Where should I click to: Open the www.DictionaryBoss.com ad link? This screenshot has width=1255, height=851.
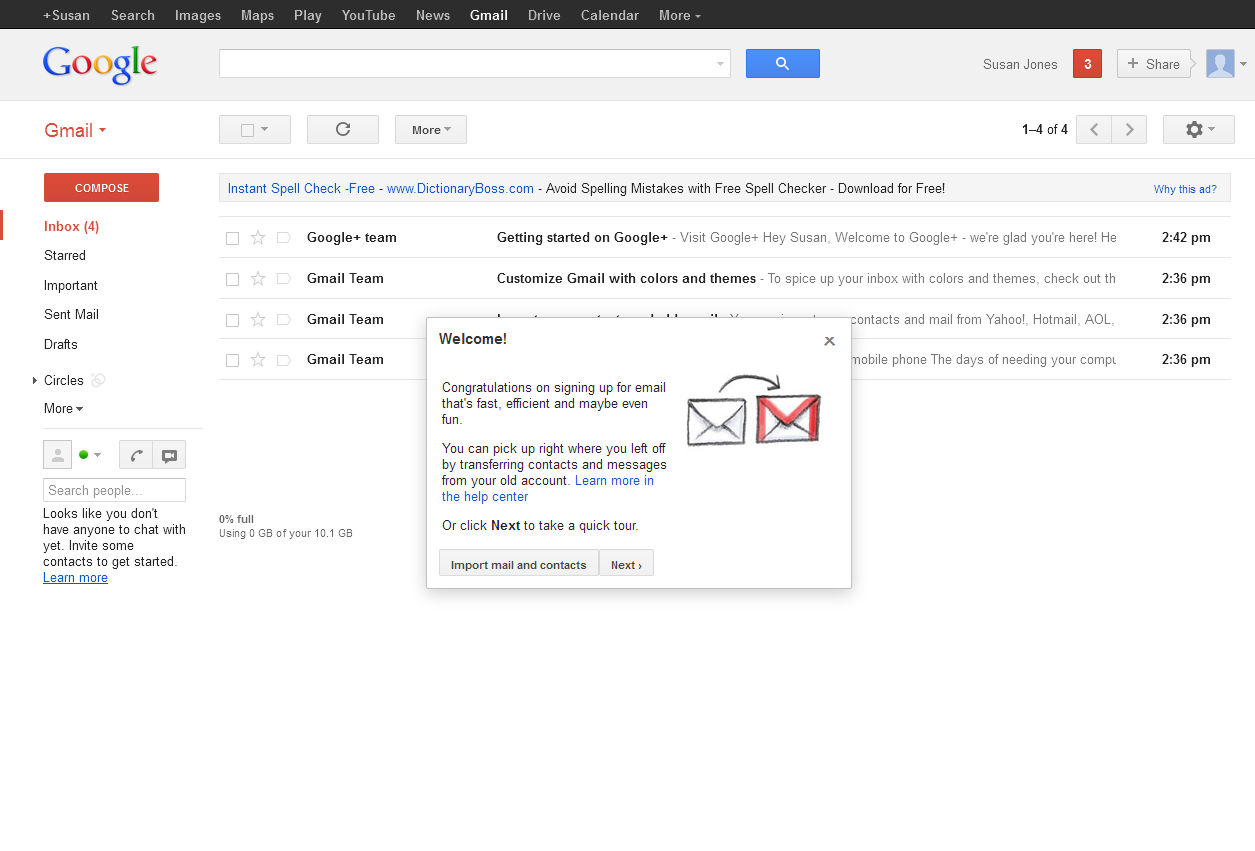click(460, 188)
